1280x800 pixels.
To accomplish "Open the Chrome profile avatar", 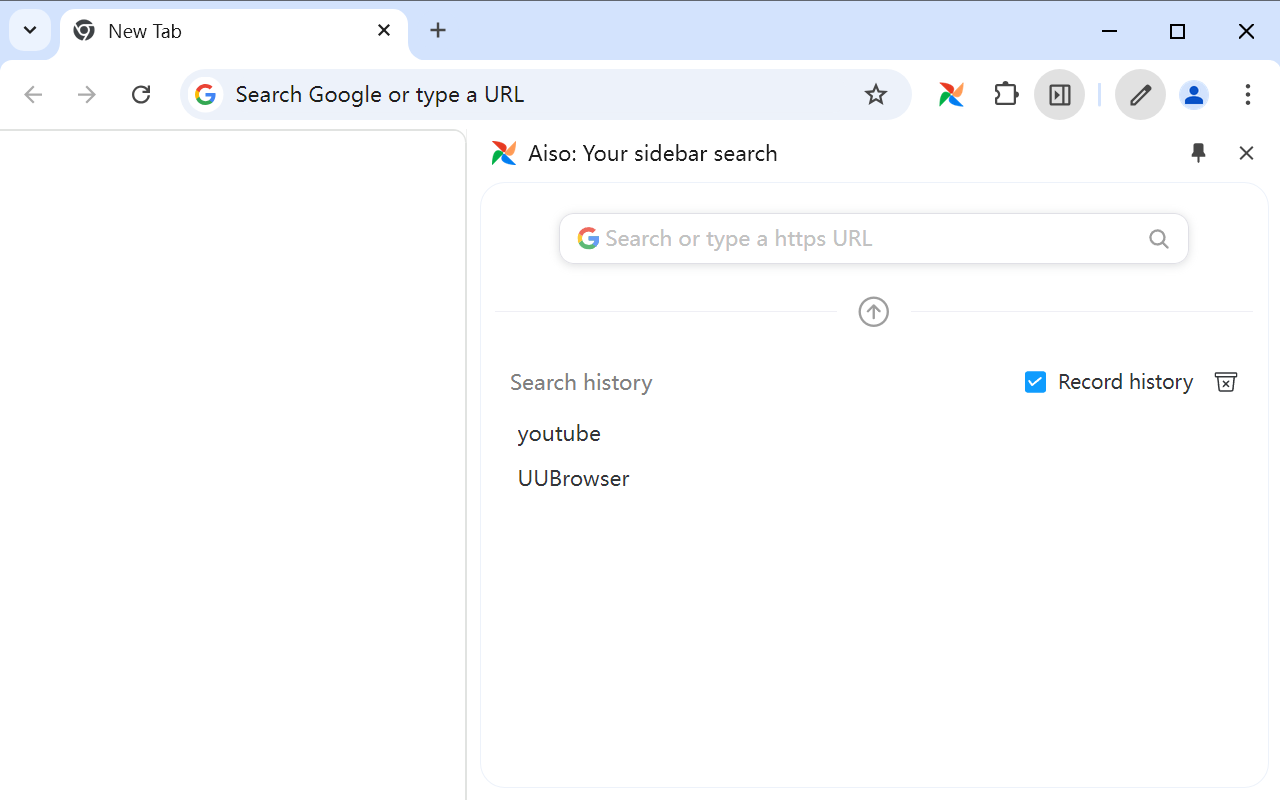I will click(1193, 95).
